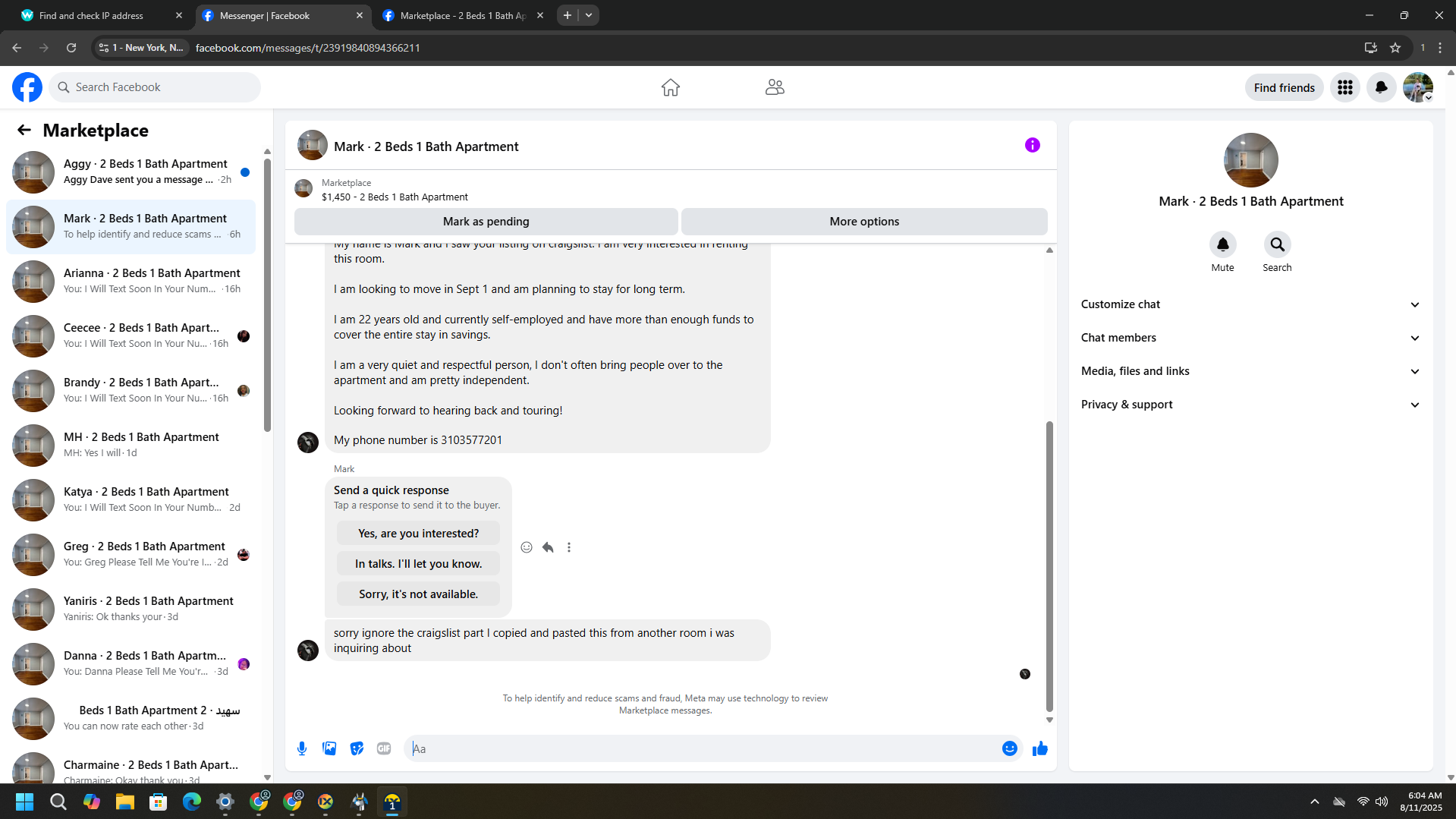Mute the conversation with bell icon
Viewport: 1456px width, 819px height.
click(1222, 244)
